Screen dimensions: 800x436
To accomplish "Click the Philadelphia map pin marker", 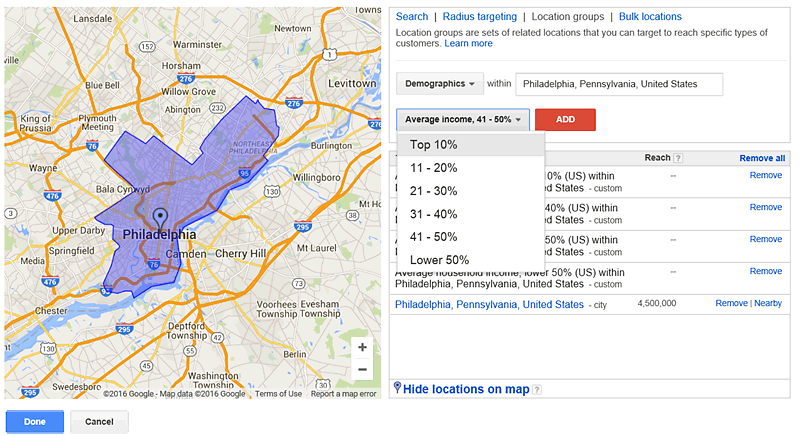I will pyautogui.click(x=159, y=216).
